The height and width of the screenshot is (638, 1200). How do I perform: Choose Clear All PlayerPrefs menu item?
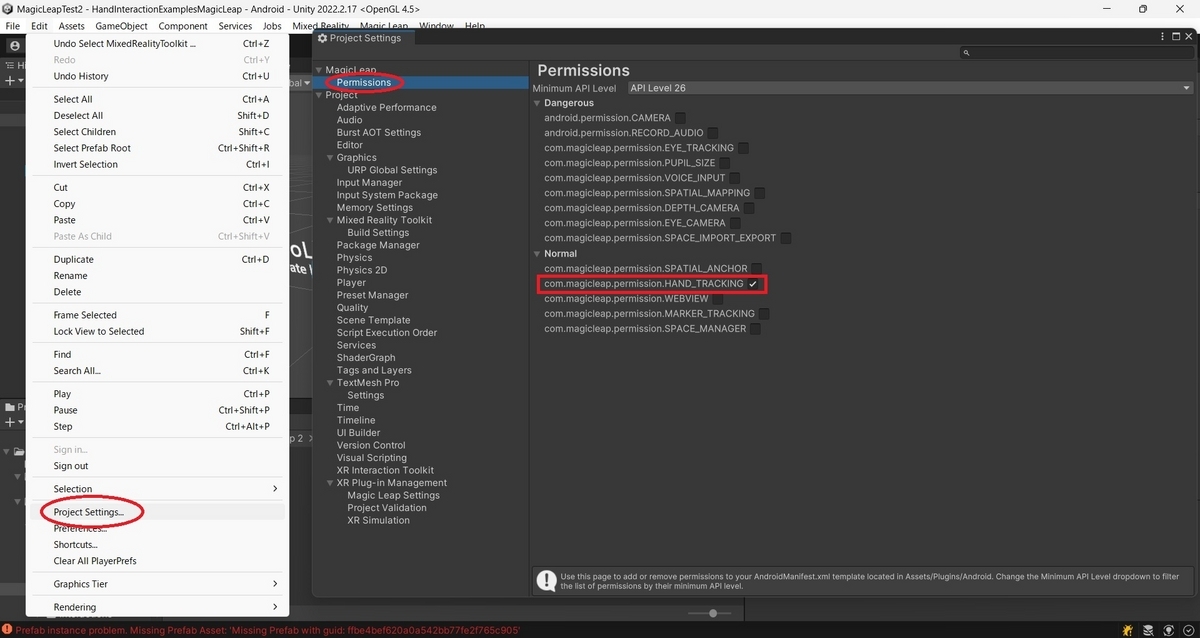[x=157, y=561]
